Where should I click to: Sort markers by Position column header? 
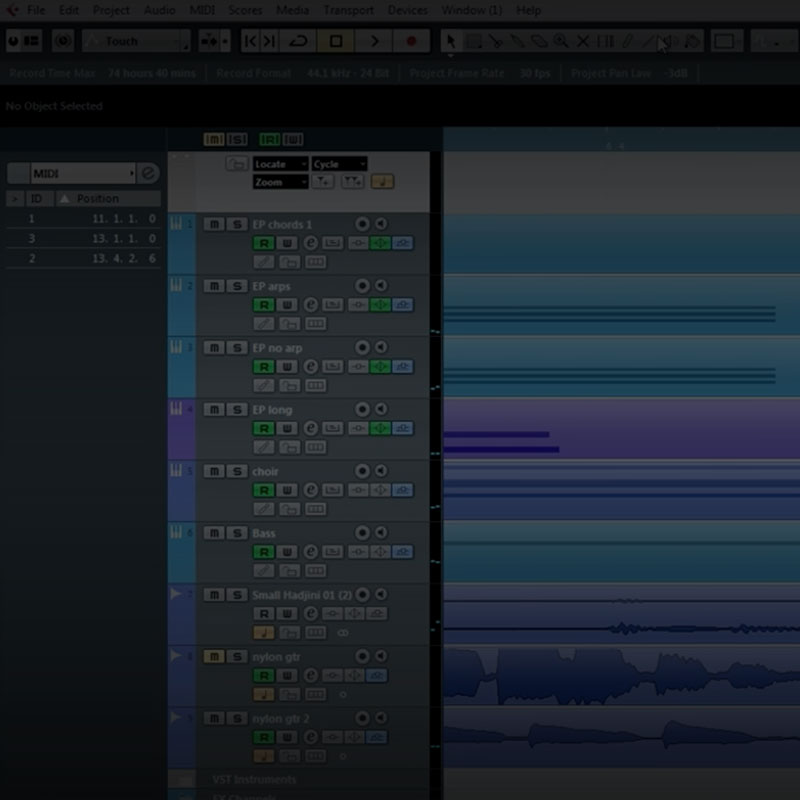[x=108, y=198]
